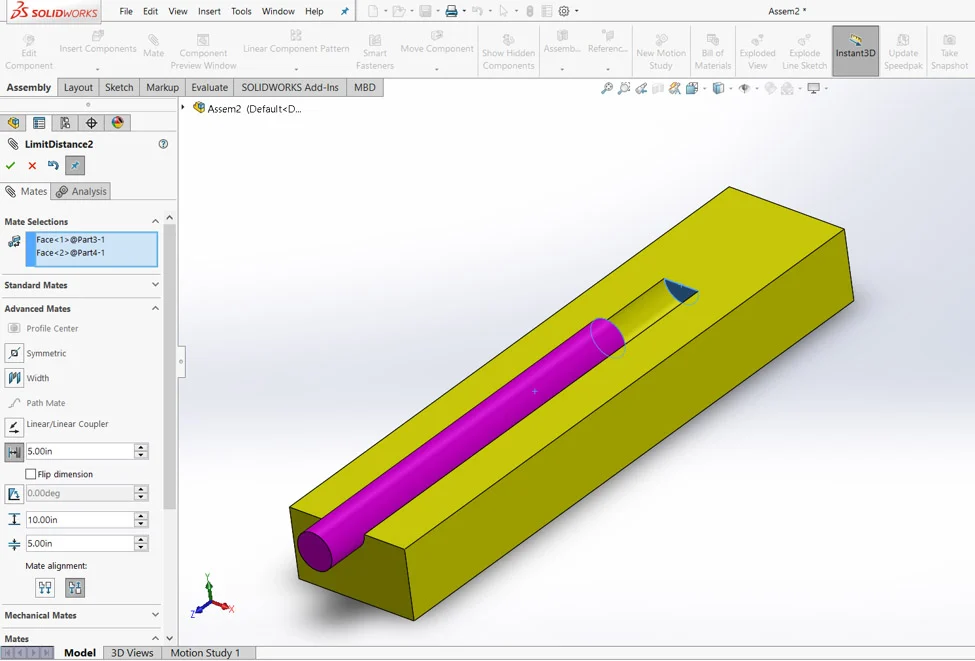
Task: Collapse the Advanced Mates section
Action: click(155, 308)
